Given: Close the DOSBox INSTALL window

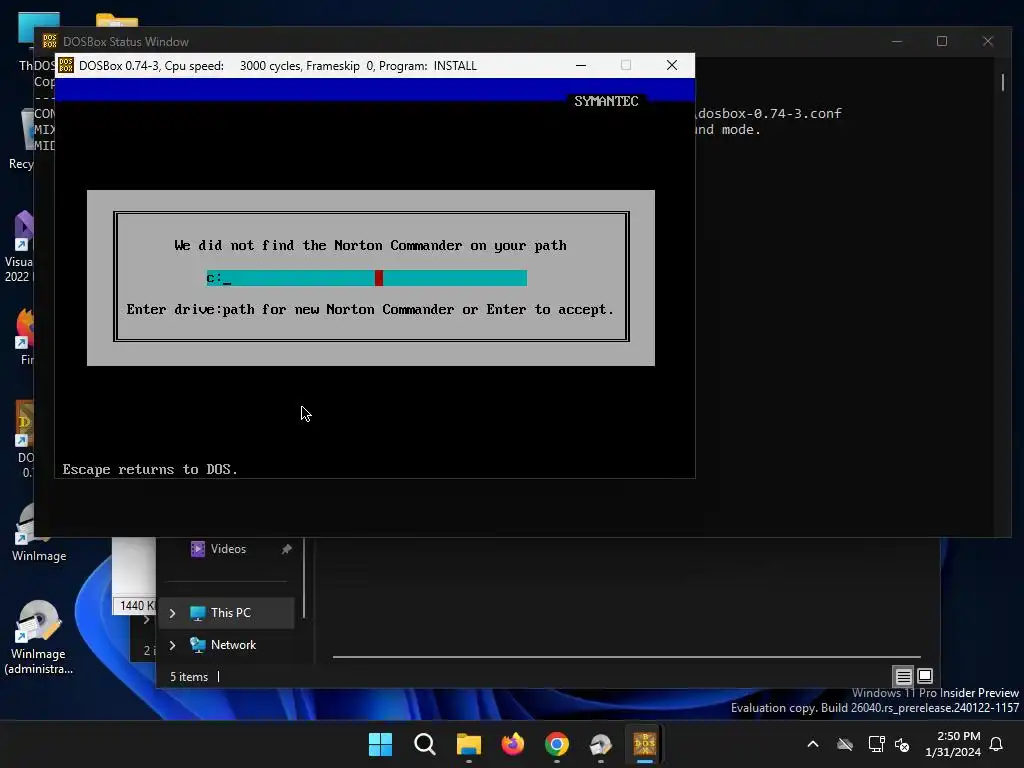Looking at the screenshot, I should point(671,65).
